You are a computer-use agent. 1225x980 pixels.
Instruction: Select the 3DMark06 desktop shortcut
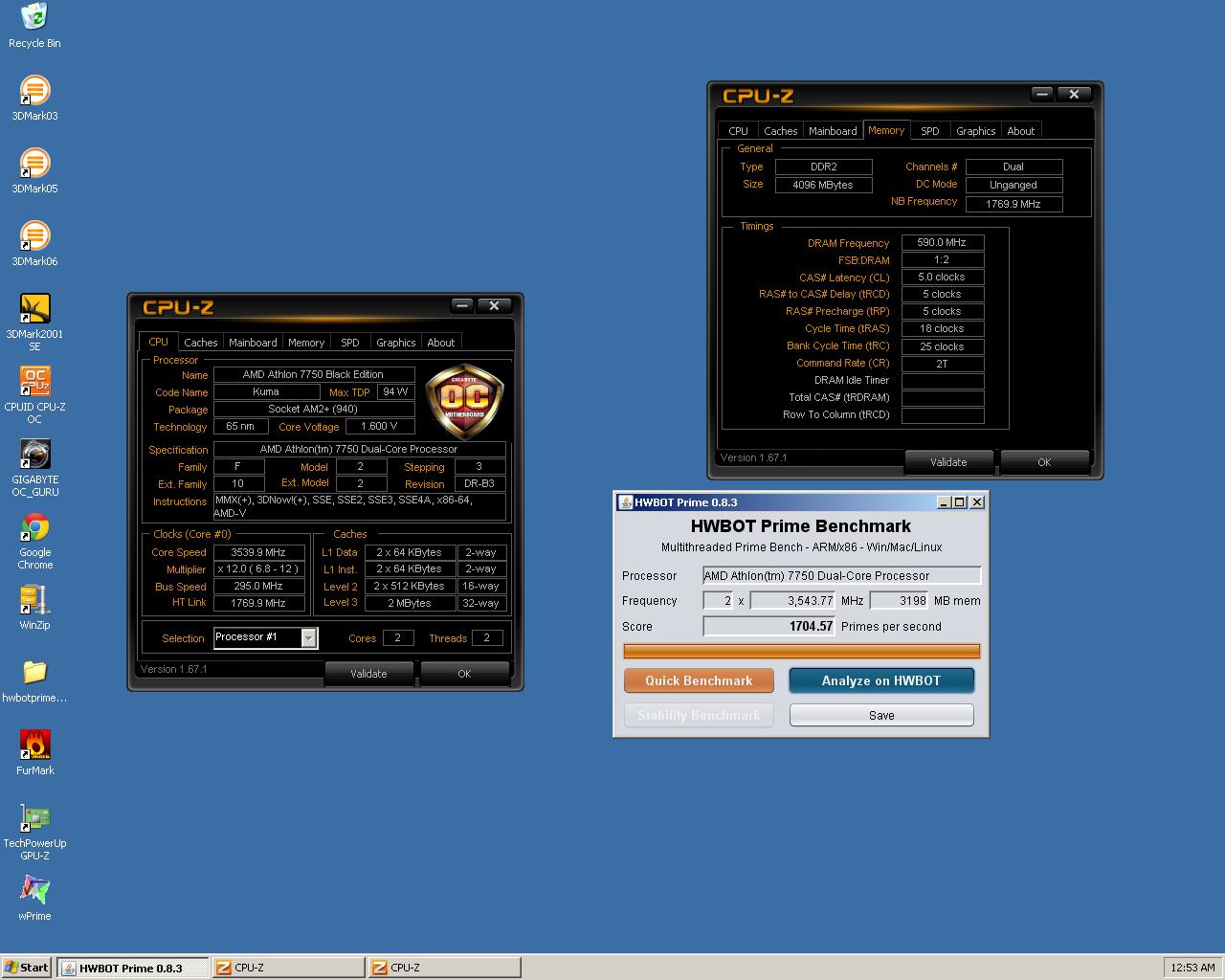pos(34,244)
